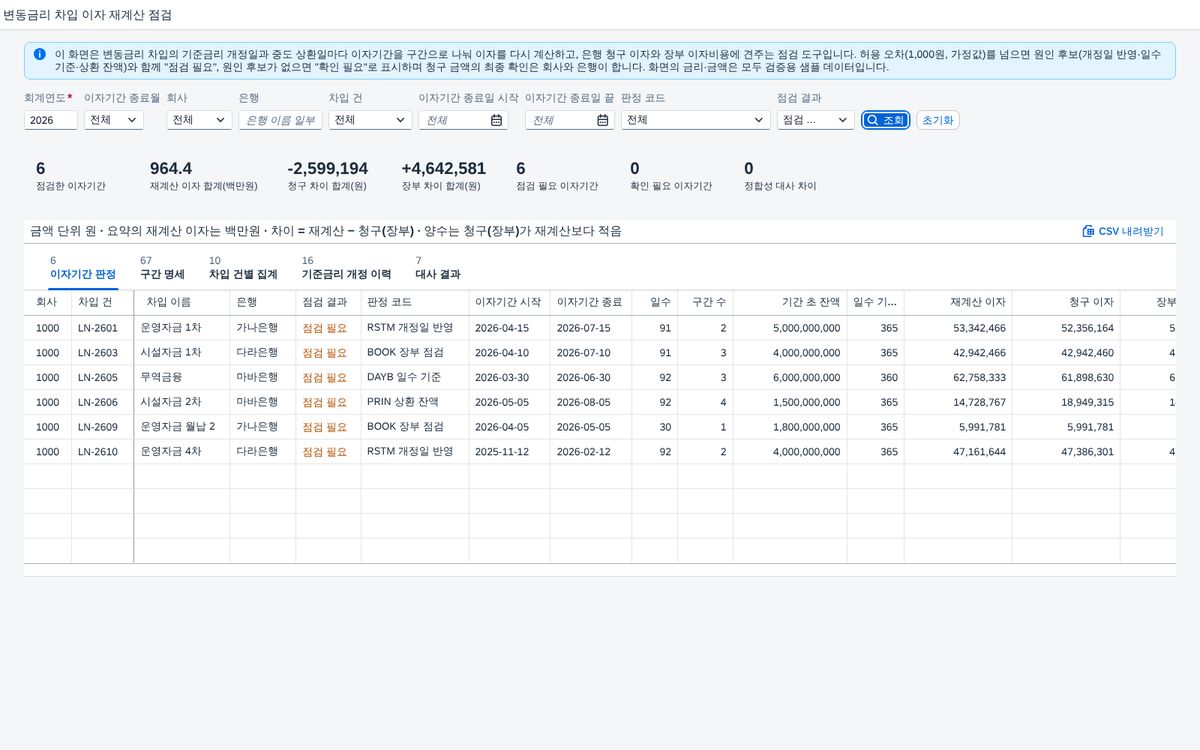
Task: Select the 차입 건별 집계 tab
Action: coord(243,268)
